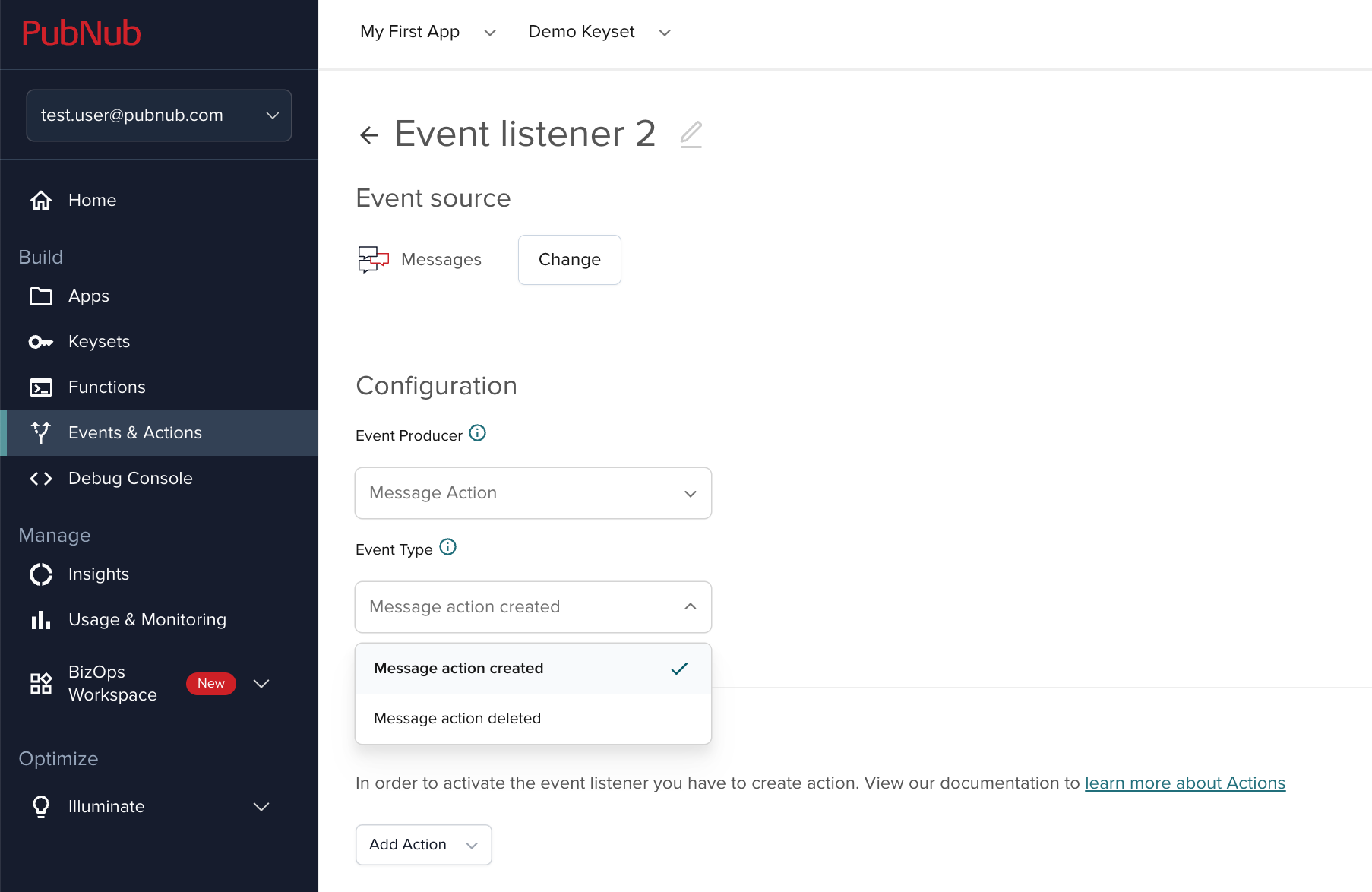
Task: Open the Debug Console code icon
Action: (x=40, y=478)
